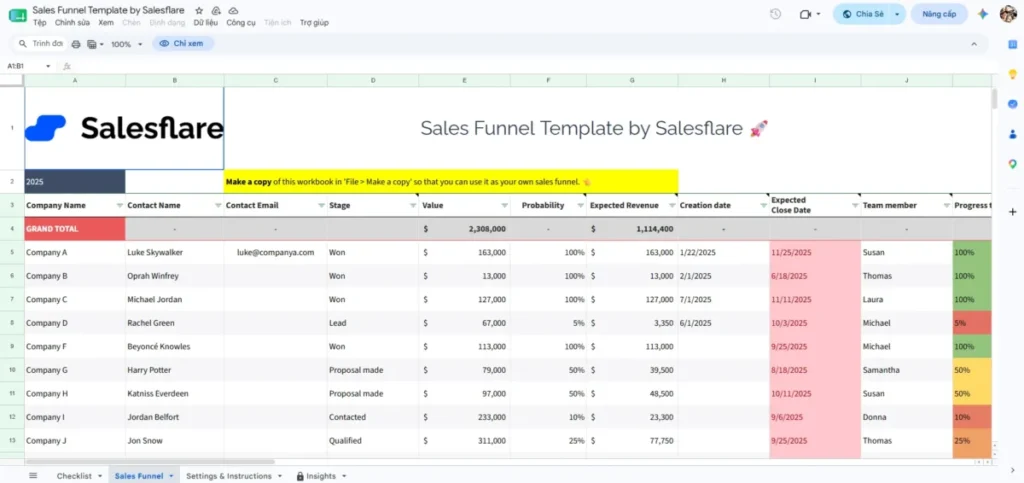The height and width of the screenshot is (483, 1024).
Task: Click the green 100% progress cell for Company A
Action: tap(972, 252)
